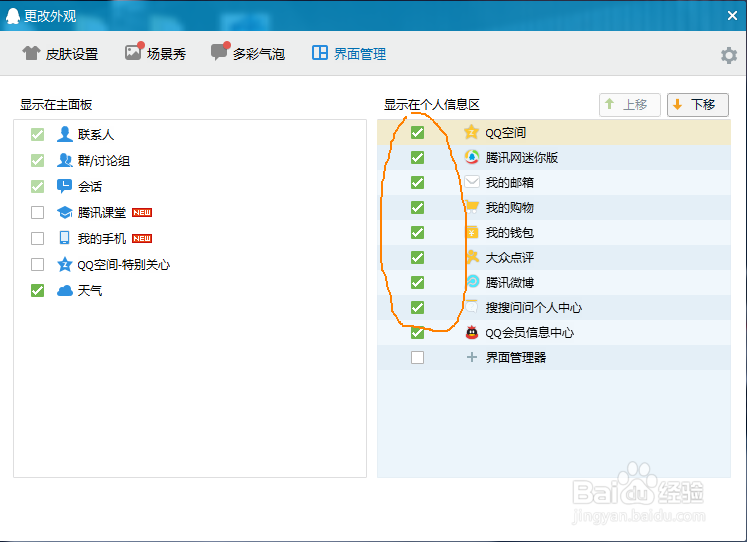Click the 腾讯微博 icon
The image size is (747, 542).
(473, 281)
